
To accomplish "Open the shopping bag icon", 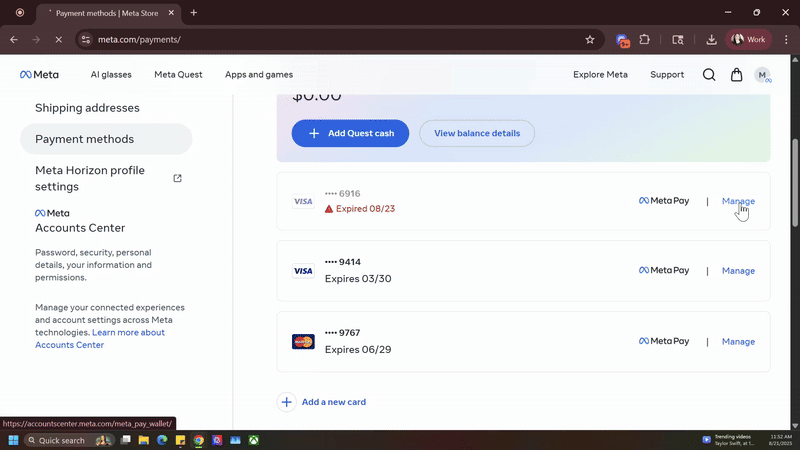I will [737, 75].
